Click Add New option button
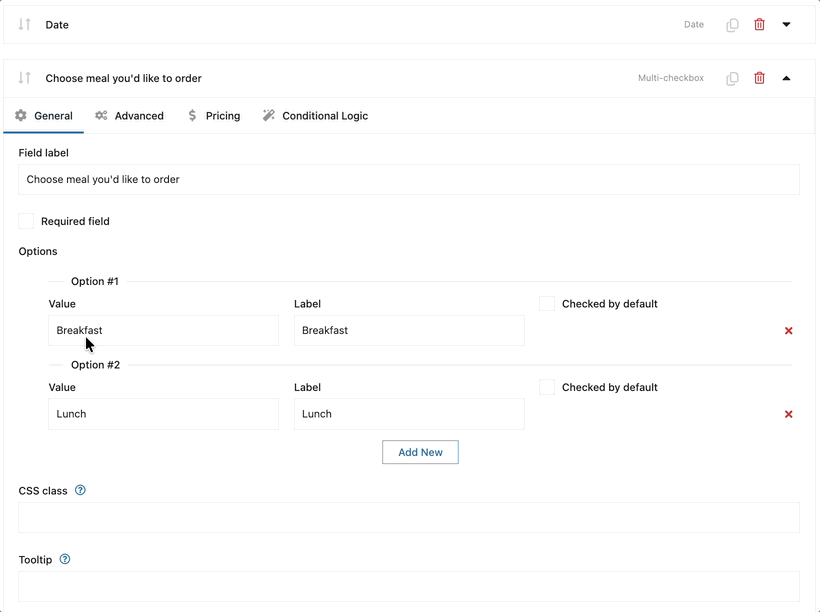 click(x=420, y=452)
